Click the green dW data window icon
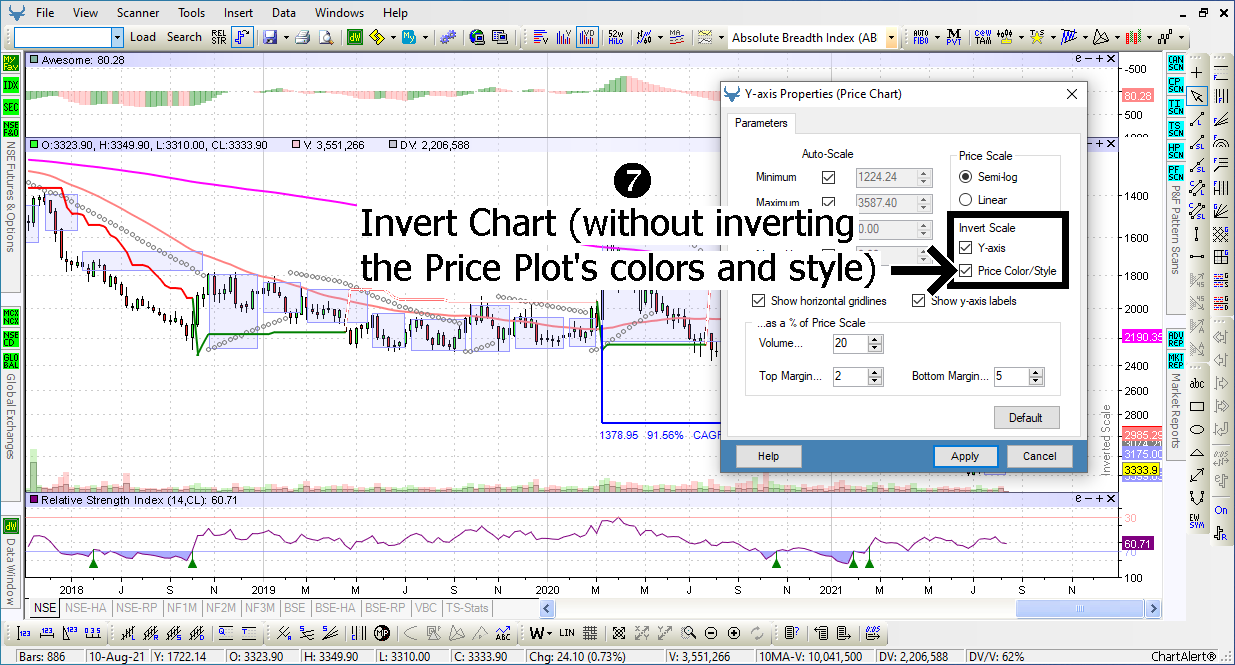This screenshot has width=1235, height=665. [355, 37]
